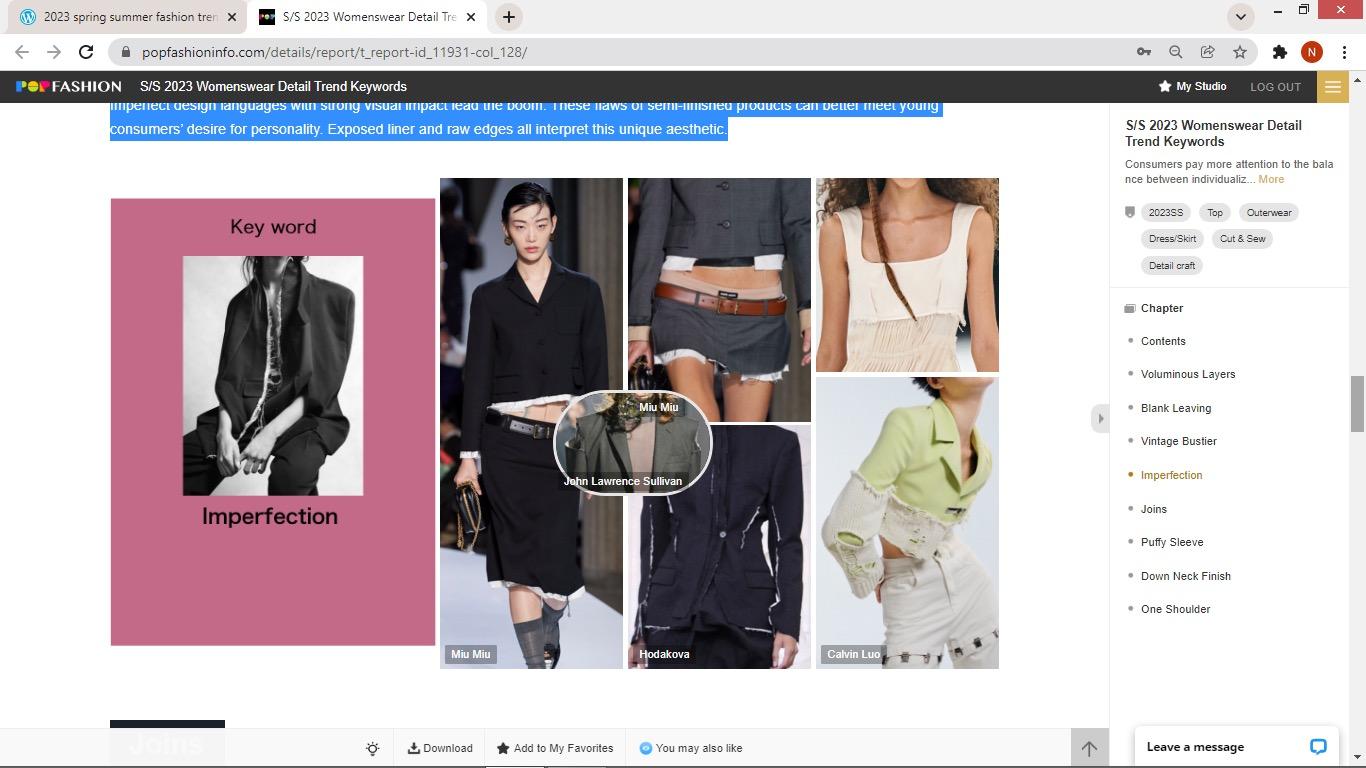This screenshot has height=768, width=1366.
Task: Jump to Joins chapter
Action: tap(1154, 509)
